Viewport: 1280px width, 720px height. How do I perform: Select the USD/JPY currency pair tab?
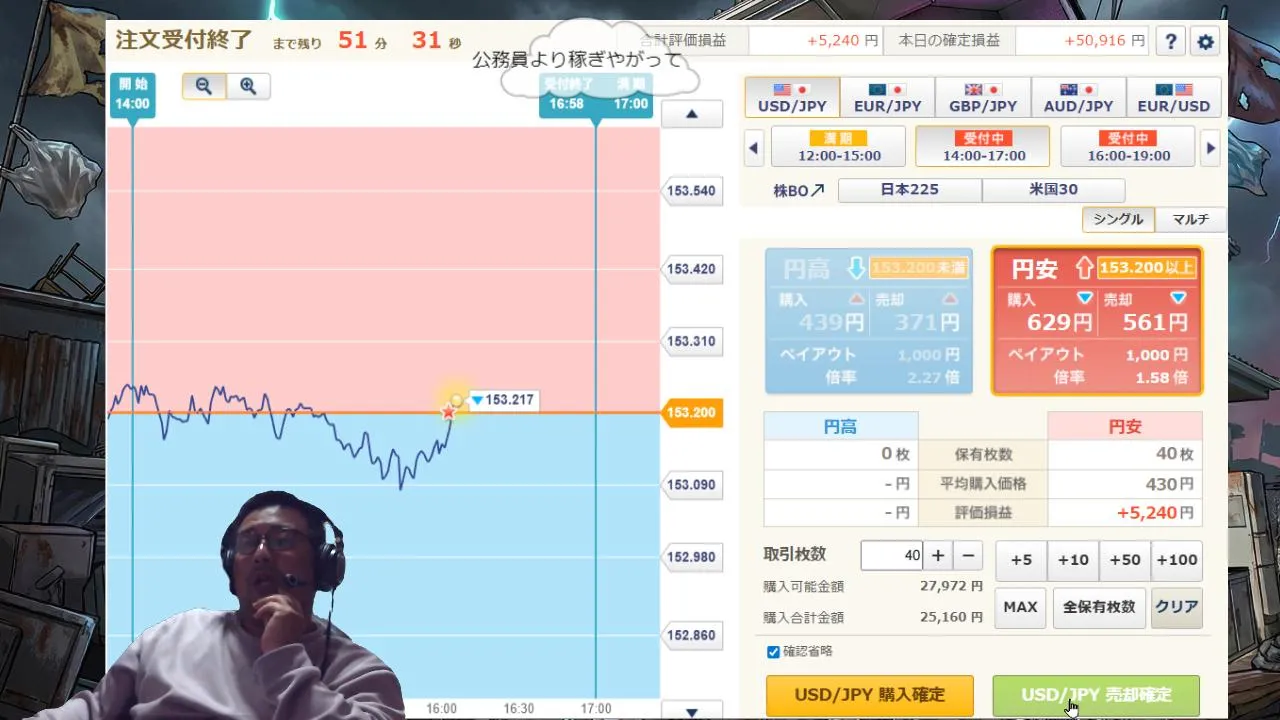792,97
